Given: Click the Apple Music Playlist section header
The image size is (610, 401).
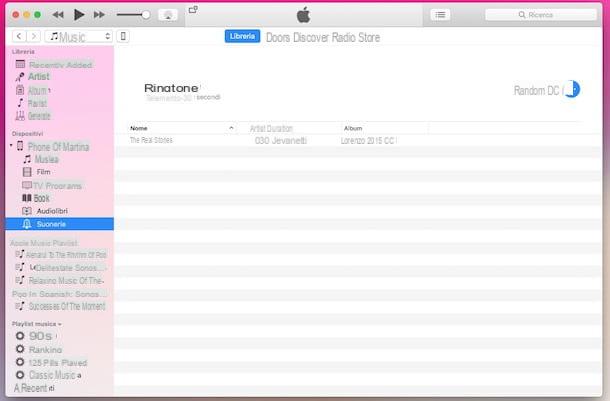Looking at the screenshot, I should pyautogui.click(x=44, y=243).
